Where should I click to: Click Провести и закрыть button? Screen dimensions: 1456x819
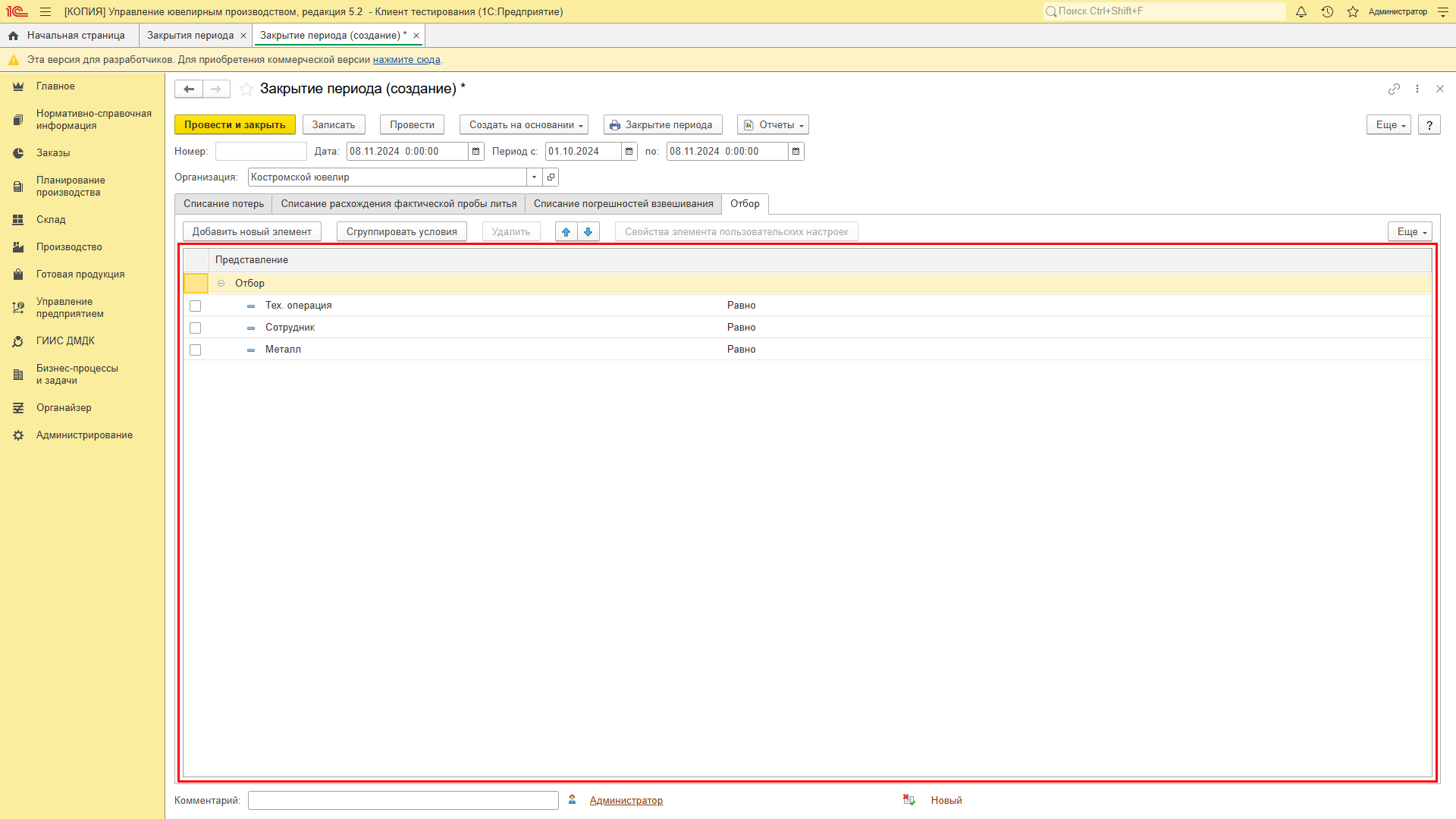click(235, 125)
